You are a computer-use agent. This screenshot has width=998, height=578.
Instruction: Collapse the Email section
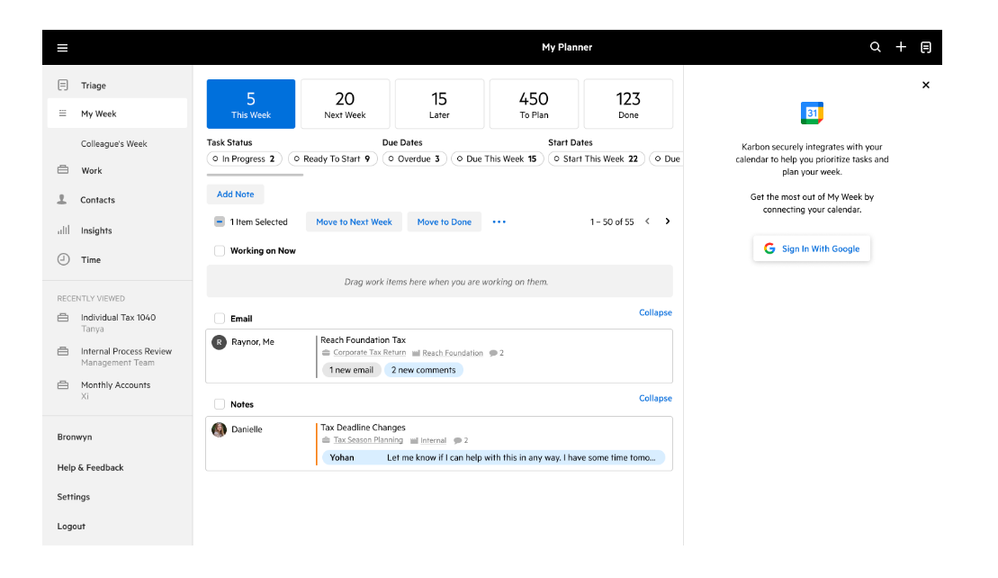pyautogui.click(x=655, y=313)
